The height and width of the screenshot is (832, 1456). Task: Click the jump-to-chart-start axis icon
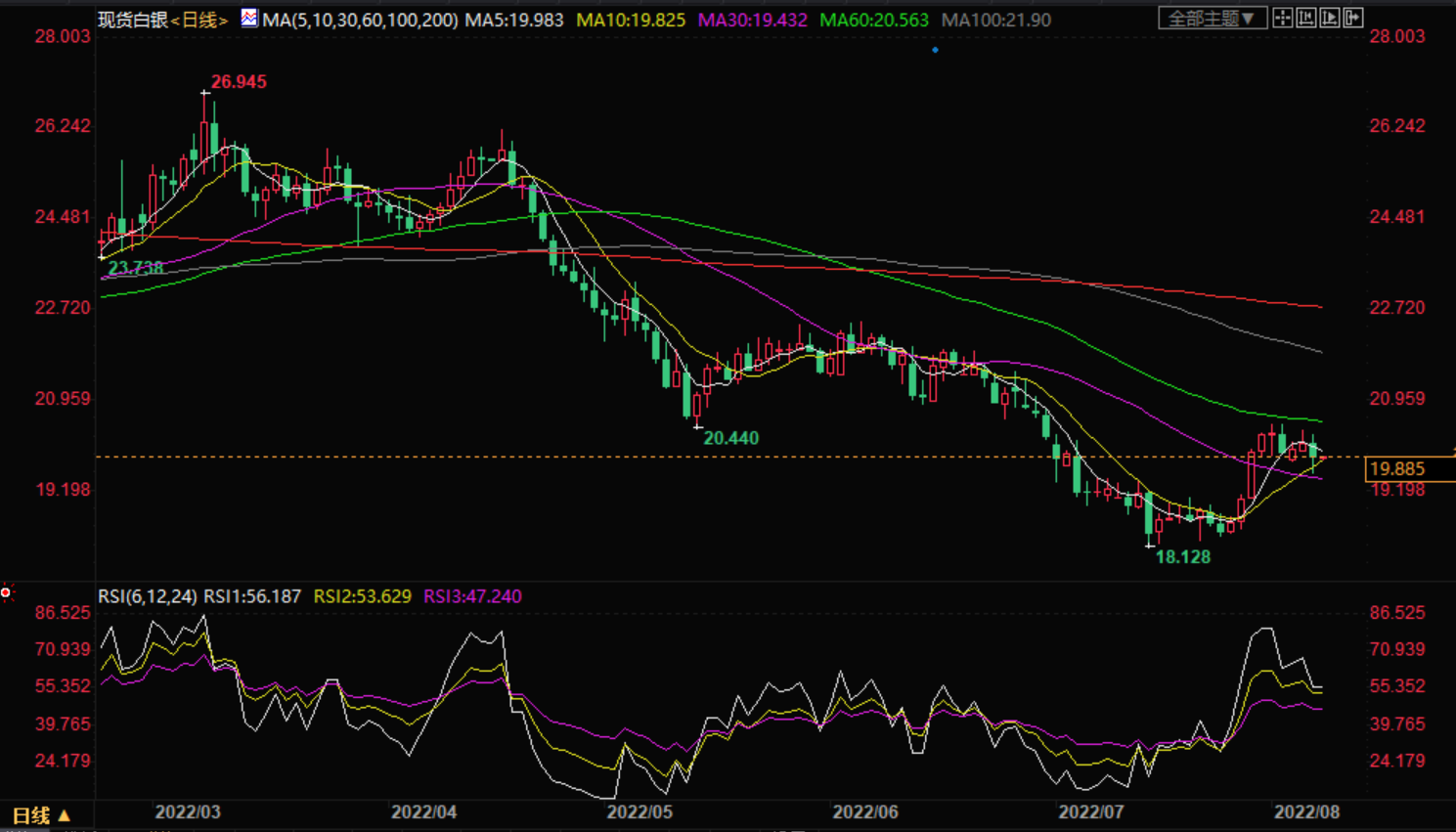pyautogui.click(x=1306, y=19)
